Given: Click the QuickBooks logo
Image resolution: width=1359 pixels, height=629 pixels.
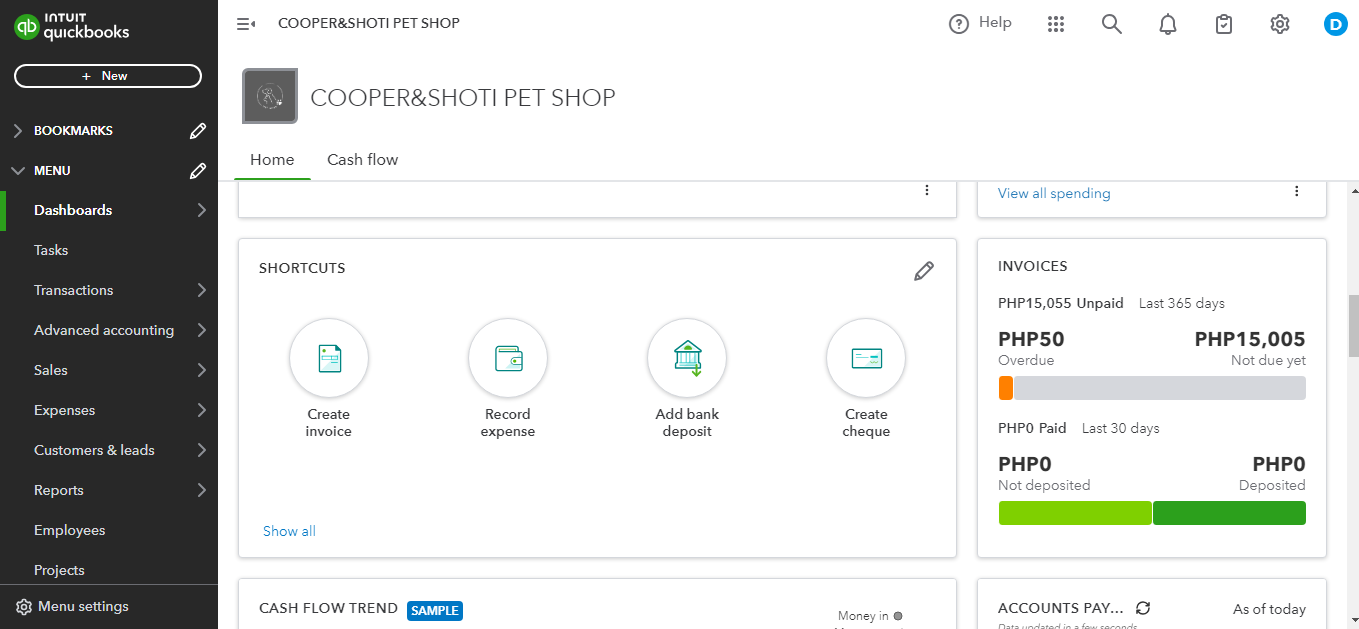Looking at the screenshot, I should pyautogui.click(x=72, y=27).
